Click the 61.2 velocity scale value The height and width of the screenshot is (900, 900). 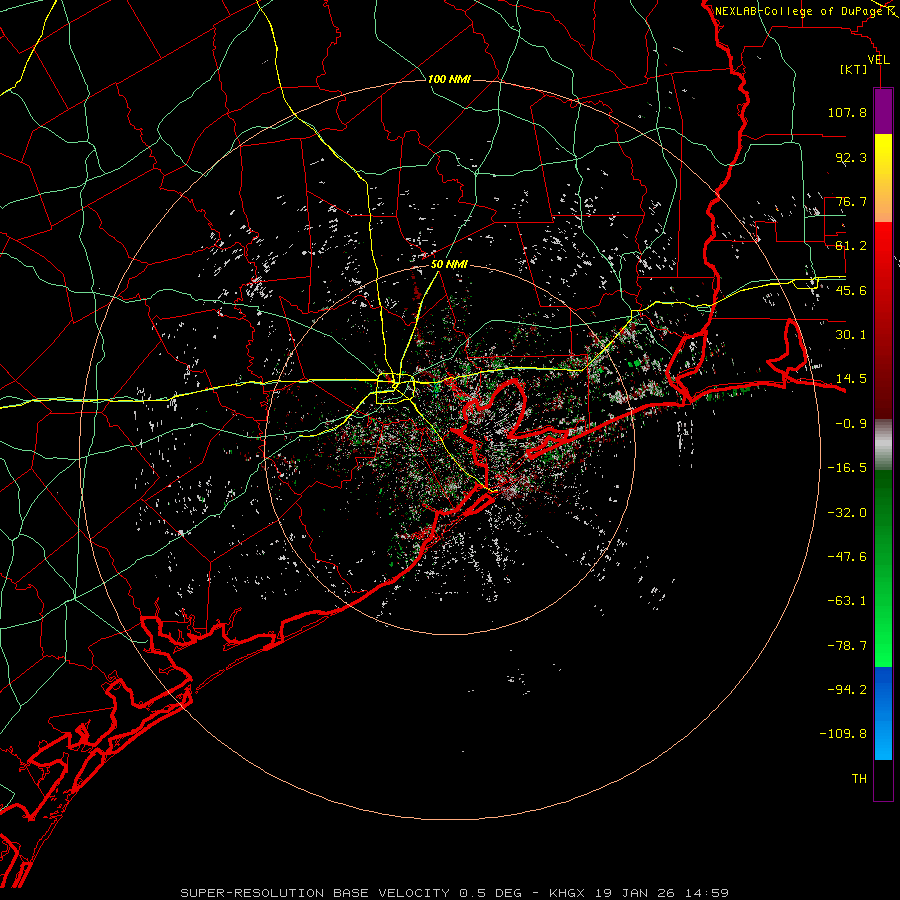click(x=851, y=246)
